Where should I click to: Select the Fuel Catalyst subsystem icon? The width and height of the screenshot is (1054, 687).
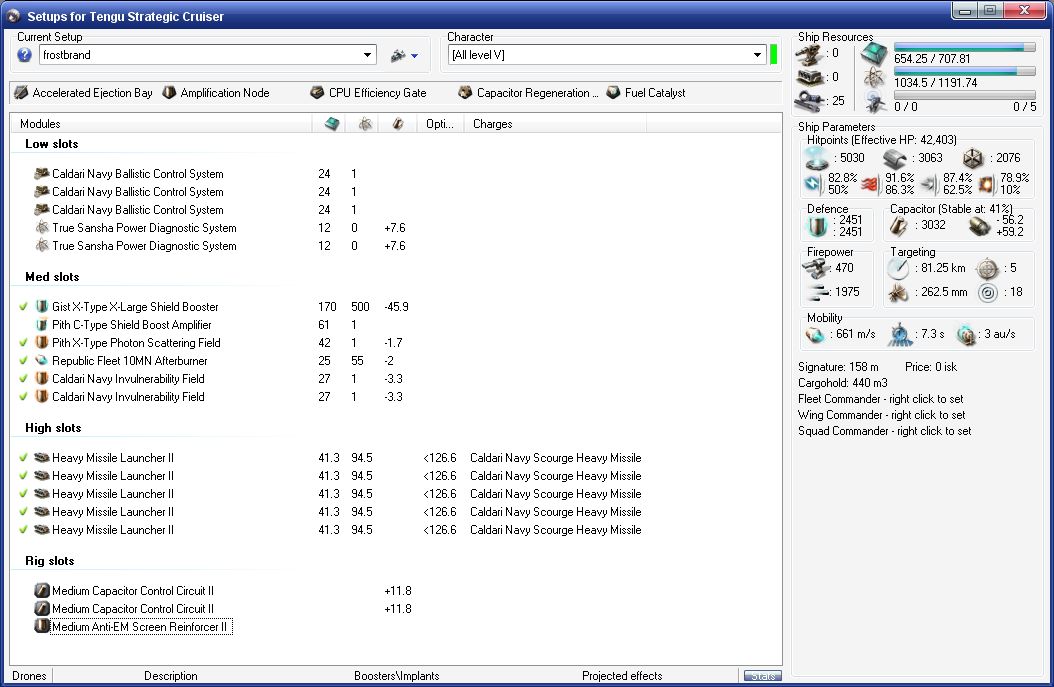coord(613,93)
